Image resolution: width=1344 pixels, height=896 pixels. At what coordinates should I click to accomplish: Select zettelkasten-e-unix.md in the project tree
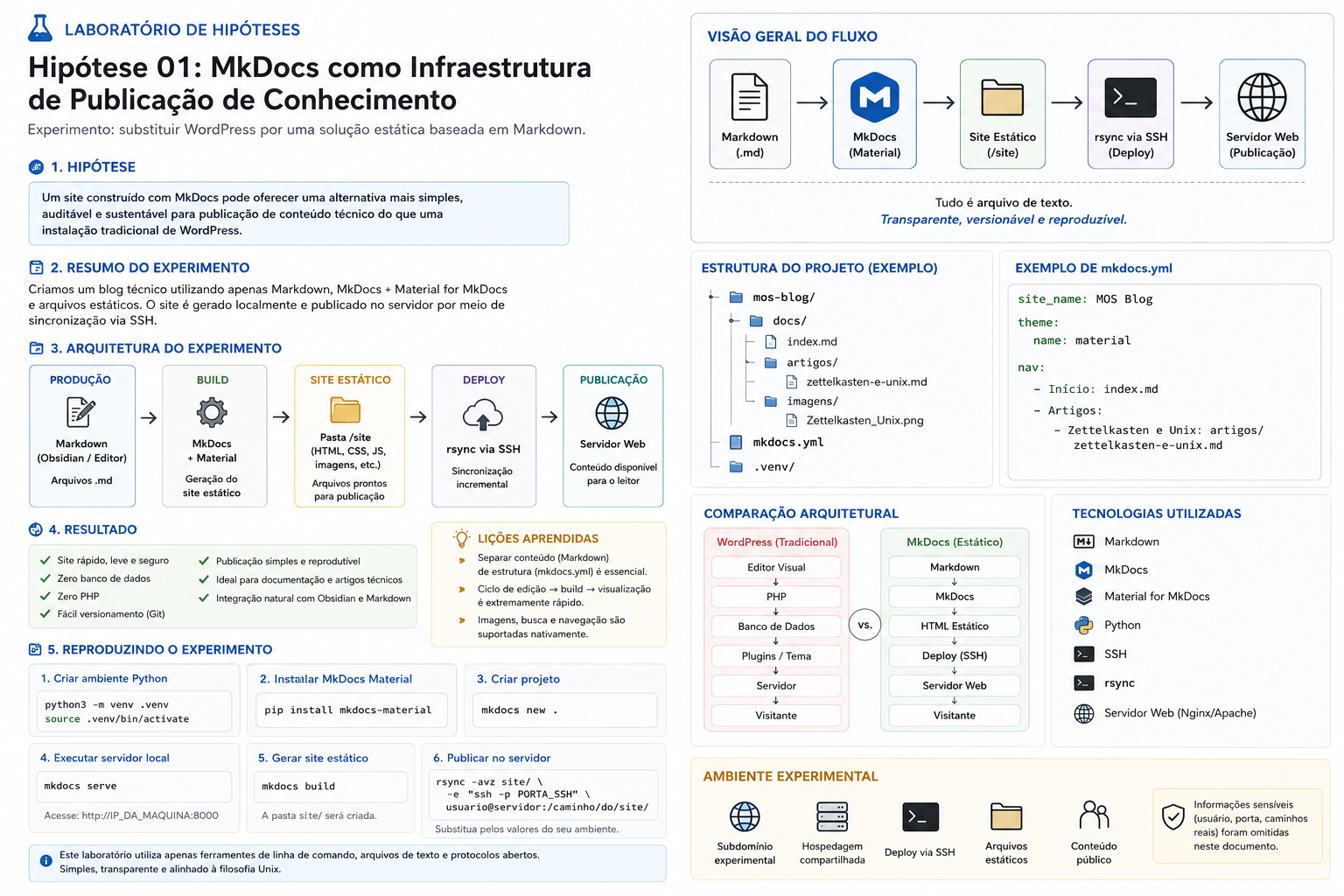point(857,381)
